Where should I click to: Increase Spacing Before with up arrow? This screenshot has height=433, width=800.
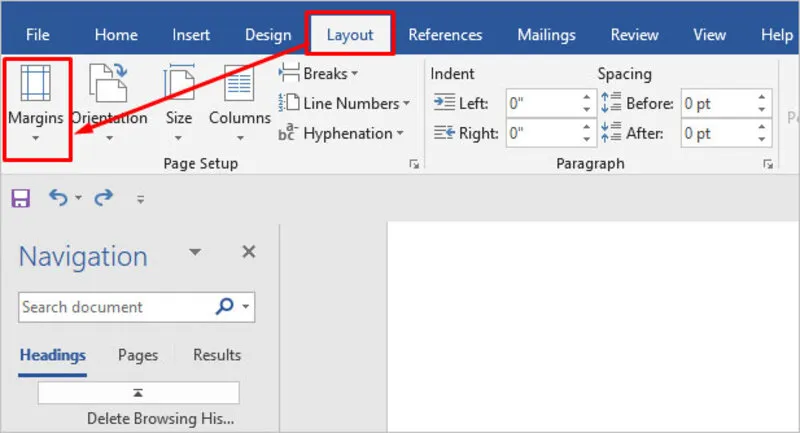[x=762, y=97]
